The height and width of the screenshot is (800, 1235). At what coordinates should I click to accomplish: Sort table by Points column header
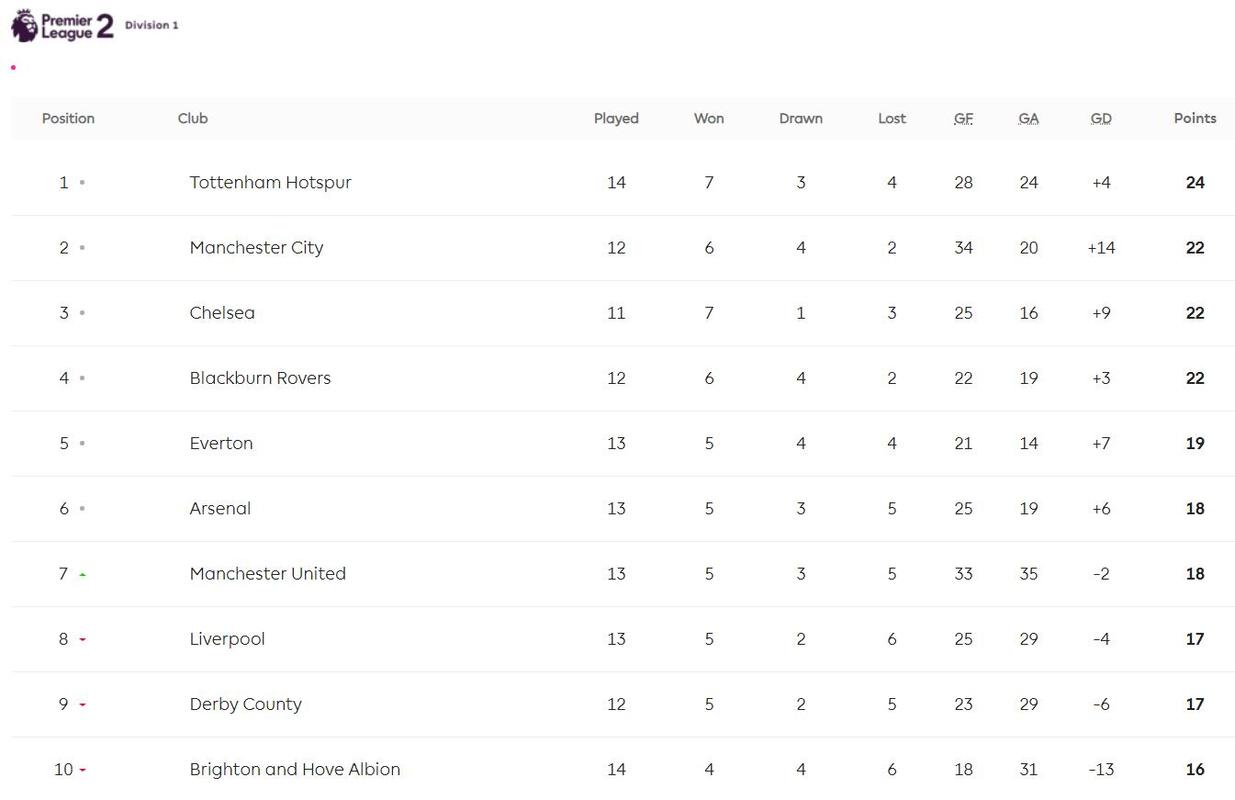click(x=1195, y=118)
